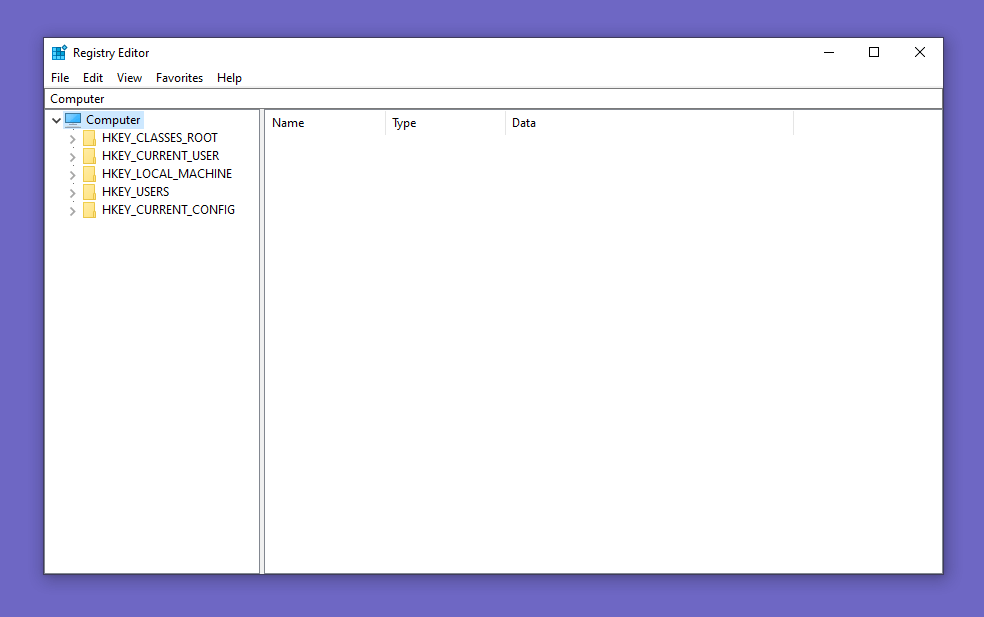This screenshot has width=984, height=617.
Task: Expand the HKEY_USERS key
Action: [72, 193]
